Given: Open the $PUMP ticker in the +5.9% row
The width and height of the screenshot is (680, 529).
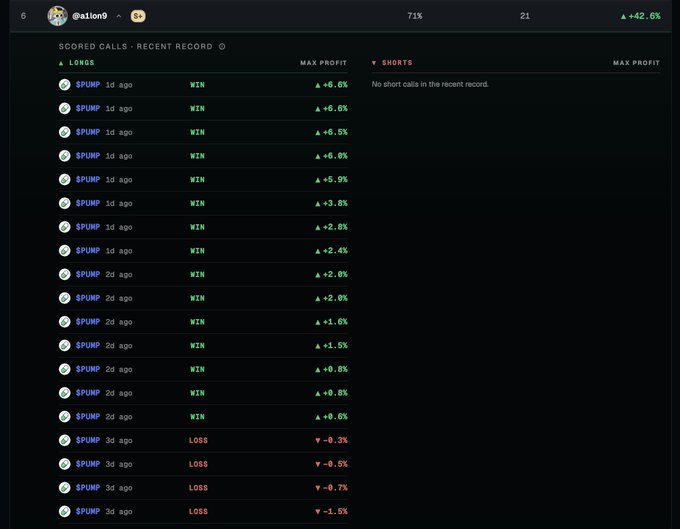Looking at the screenshot, I should click(x=88, y=179).
